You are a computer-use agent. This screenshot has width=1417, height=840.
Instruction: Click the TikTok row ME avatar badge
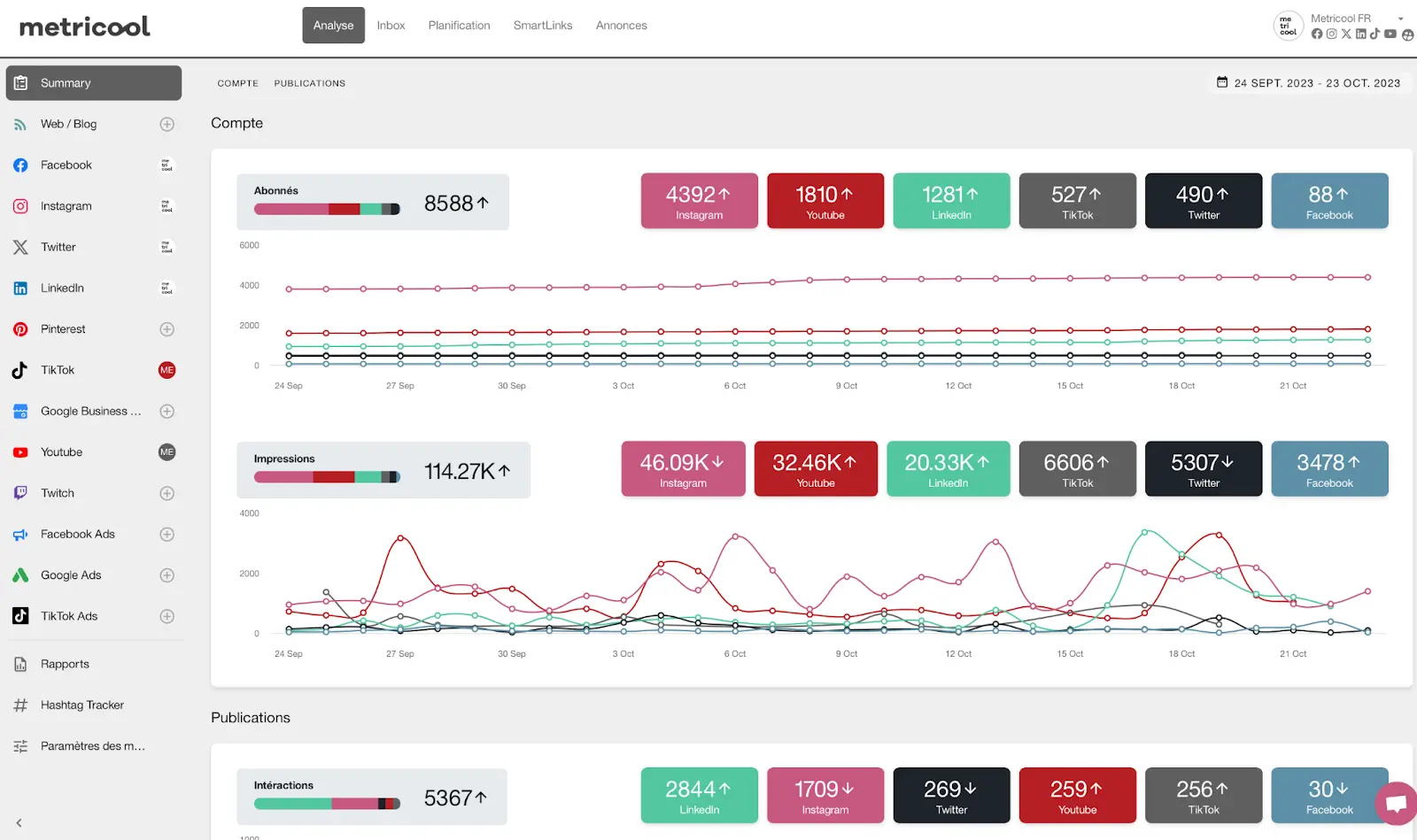click(166, 370)
